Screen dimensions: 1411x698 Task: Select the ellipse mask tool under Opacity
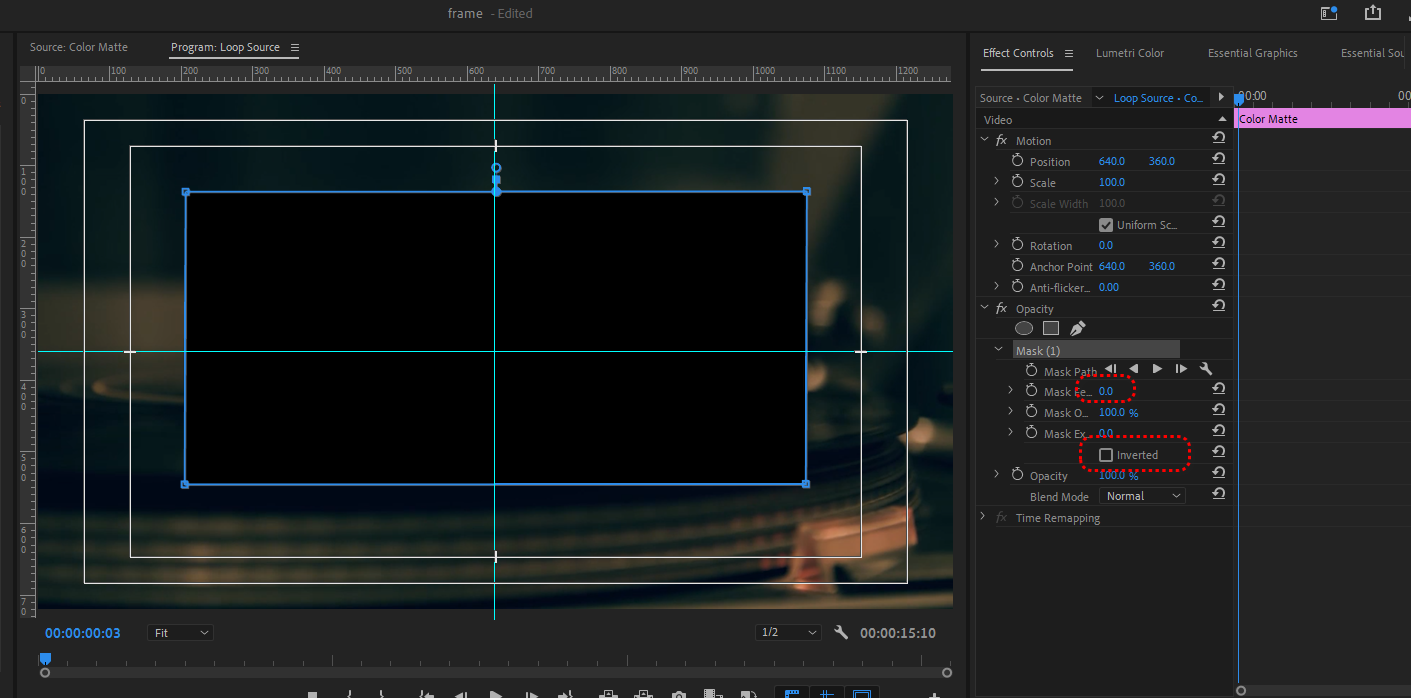[1024, 328]
